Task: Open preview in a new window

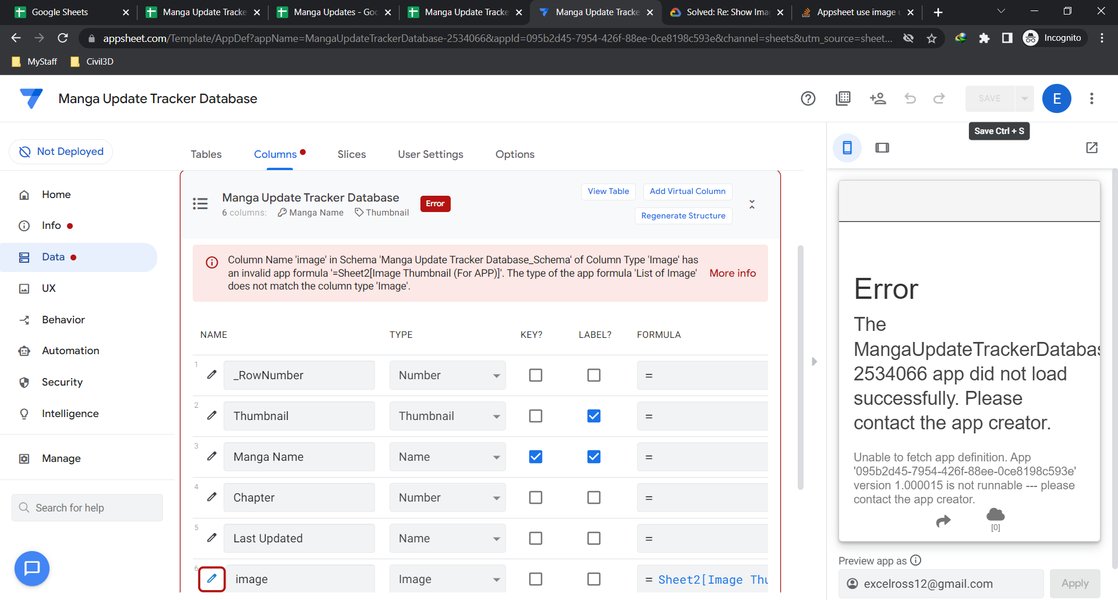Action: tap(1091, 147)
